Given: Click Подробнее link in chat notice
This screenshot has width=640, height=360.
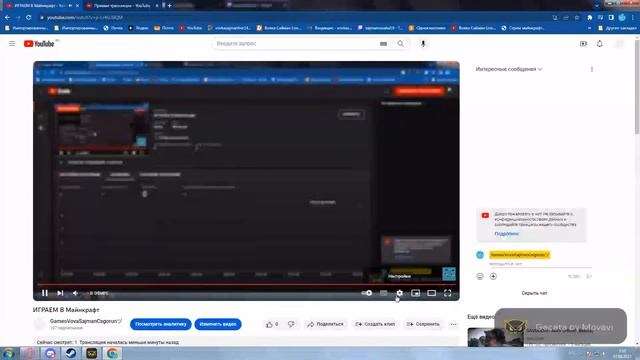Looking at the screenshot, I should pos(507,234).
